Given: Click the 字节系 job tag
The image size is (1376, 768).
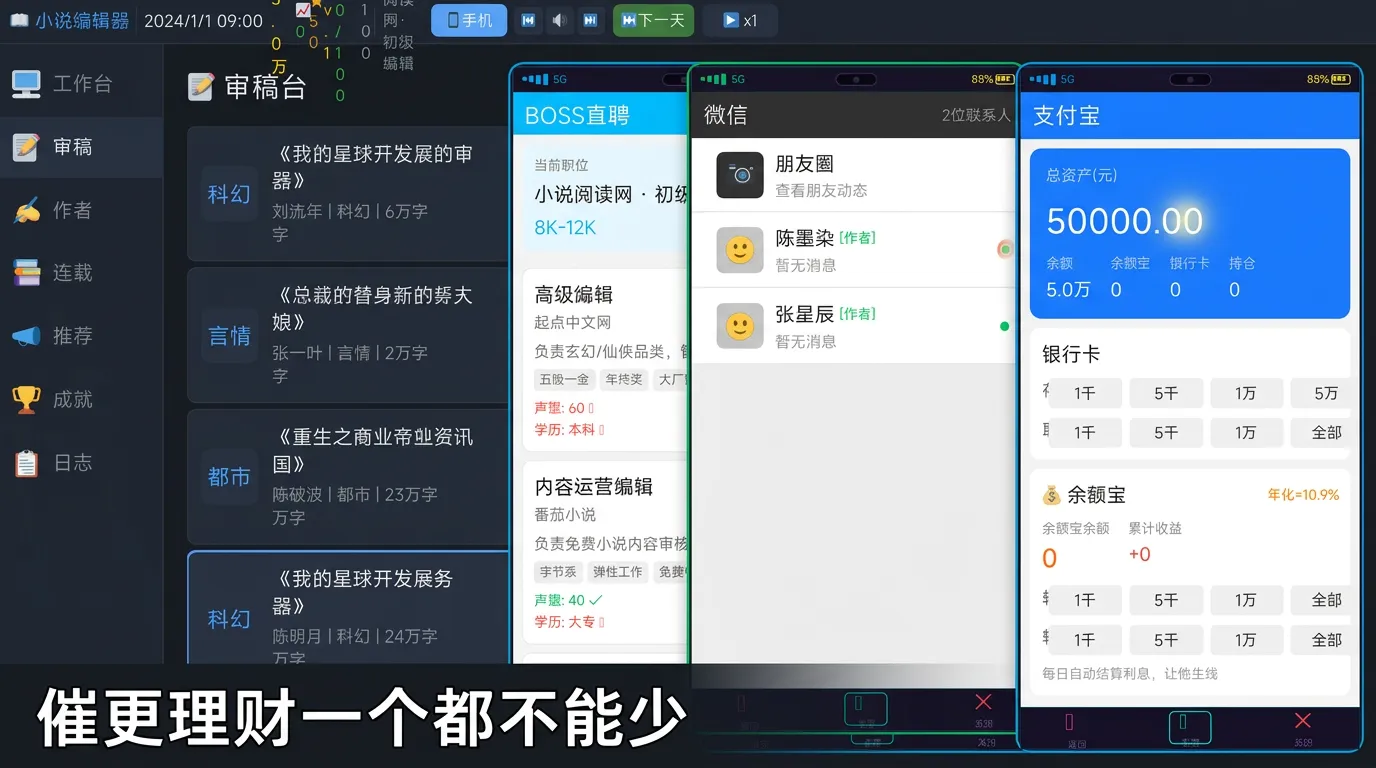Looking at the screenshot, I should pyautogui.click(x=558, y=572).
